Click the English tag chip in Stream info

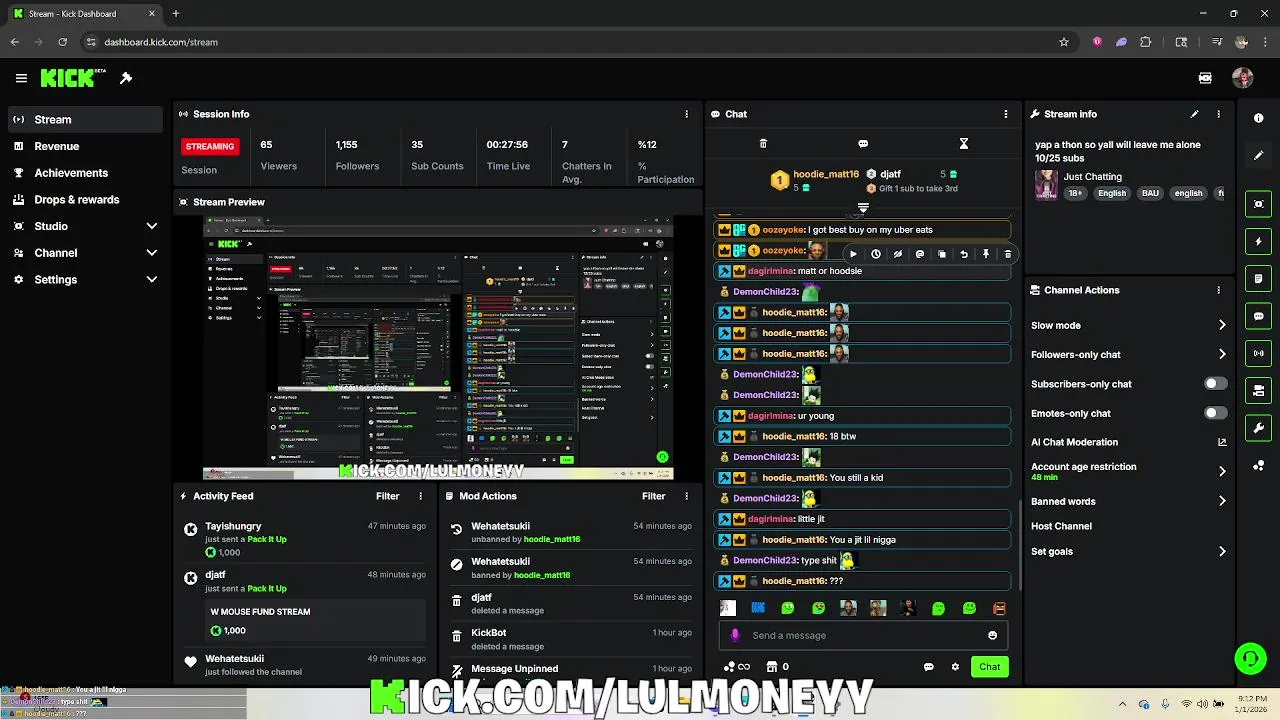[x=1111, y=193]
